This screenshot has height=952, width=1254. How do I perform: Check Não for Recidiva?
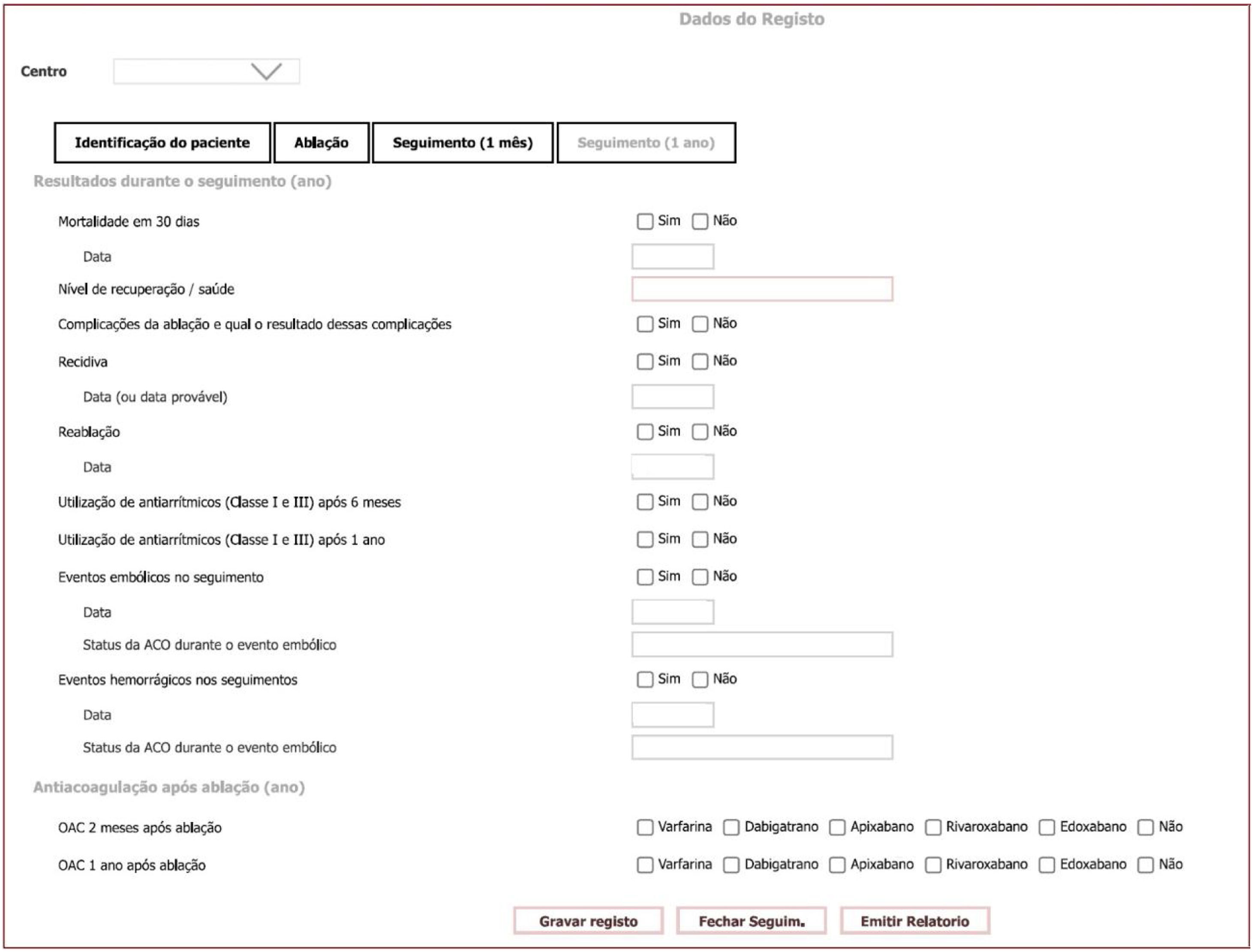(700, 361)
